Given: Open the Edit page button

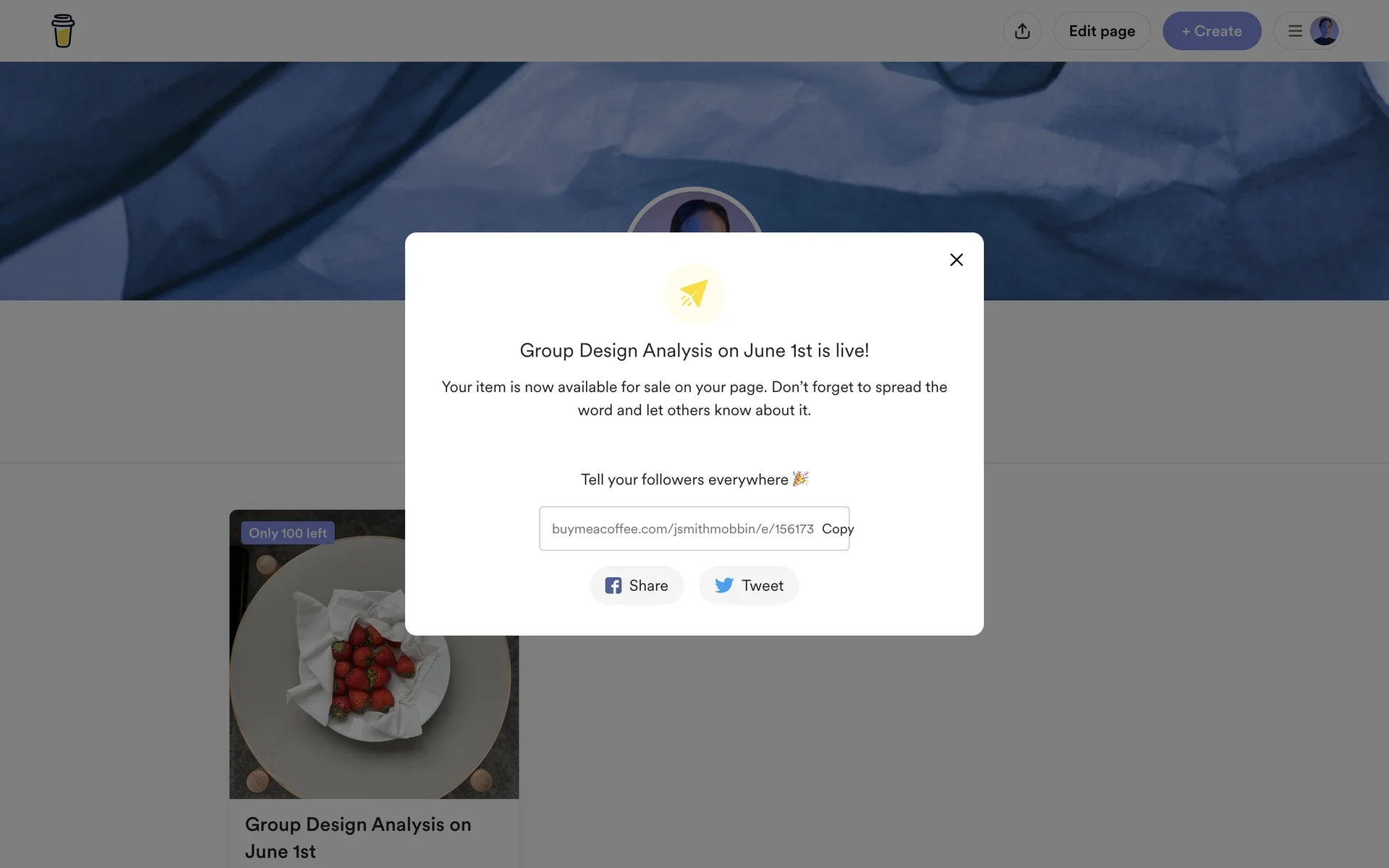Looking at the screenshot, I should 1102,31.
